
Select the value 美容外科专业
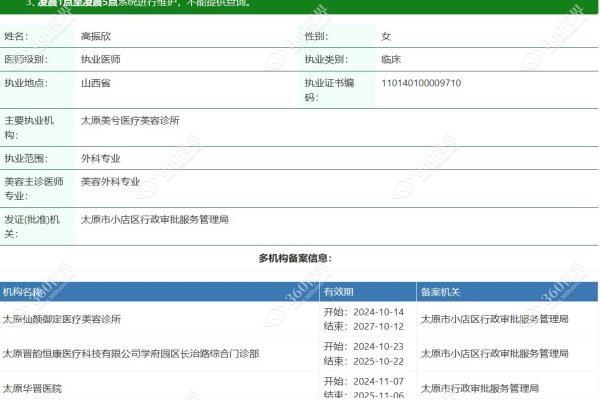click(110, 181)
